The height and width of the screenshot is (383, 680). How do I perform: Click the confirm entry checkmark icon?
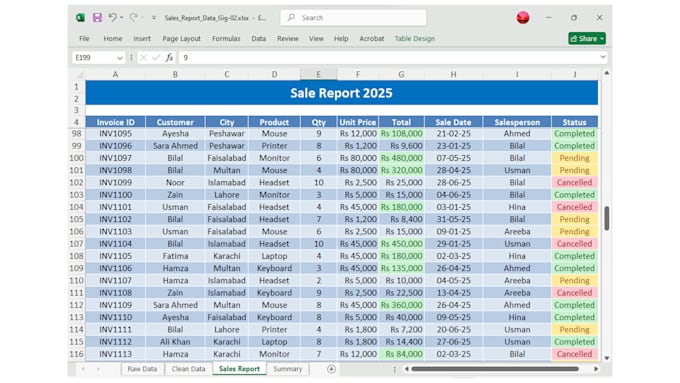pyautogui.click(x=156, y=58)
